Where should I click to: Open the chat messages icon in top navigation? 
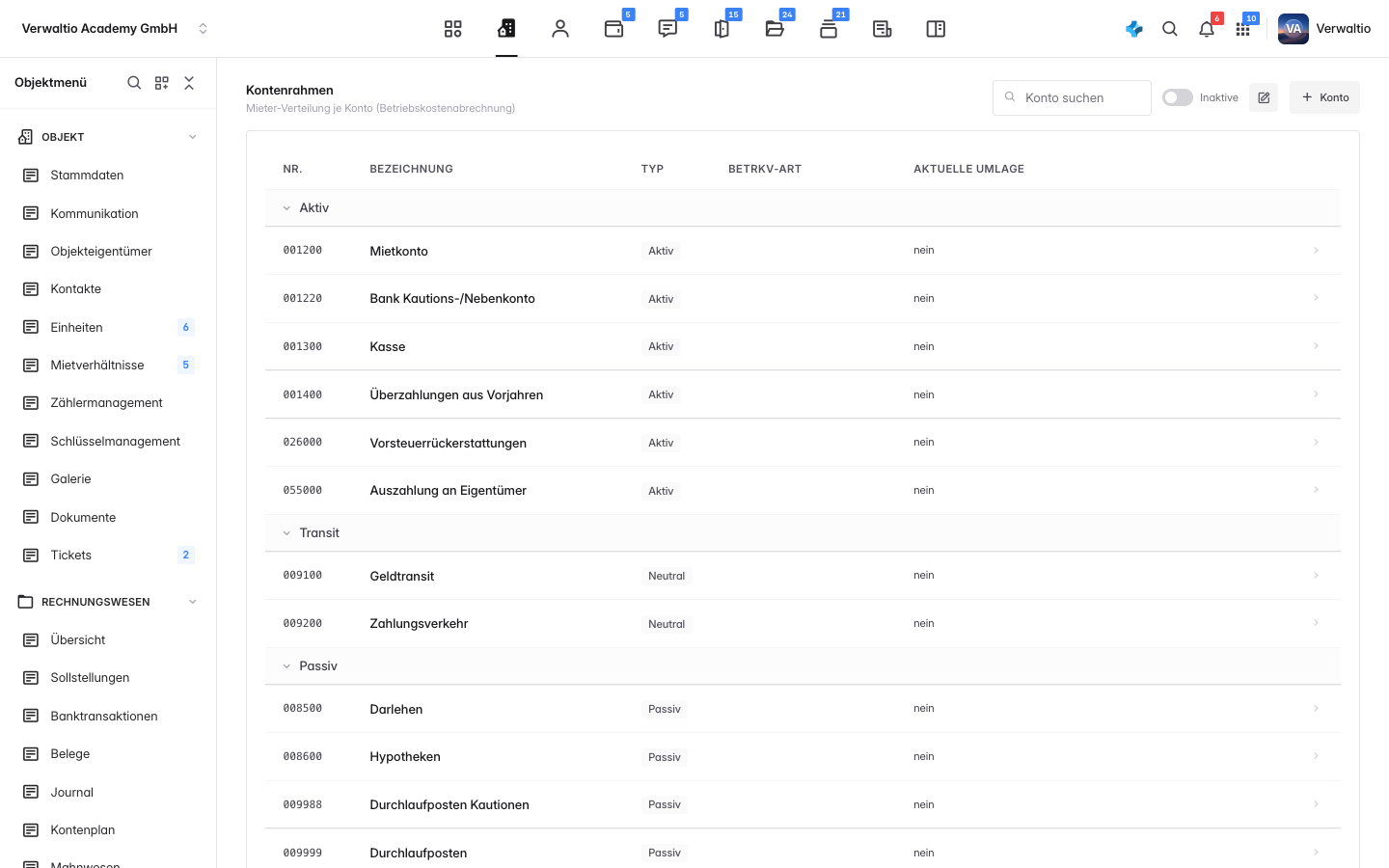[667, 29]
